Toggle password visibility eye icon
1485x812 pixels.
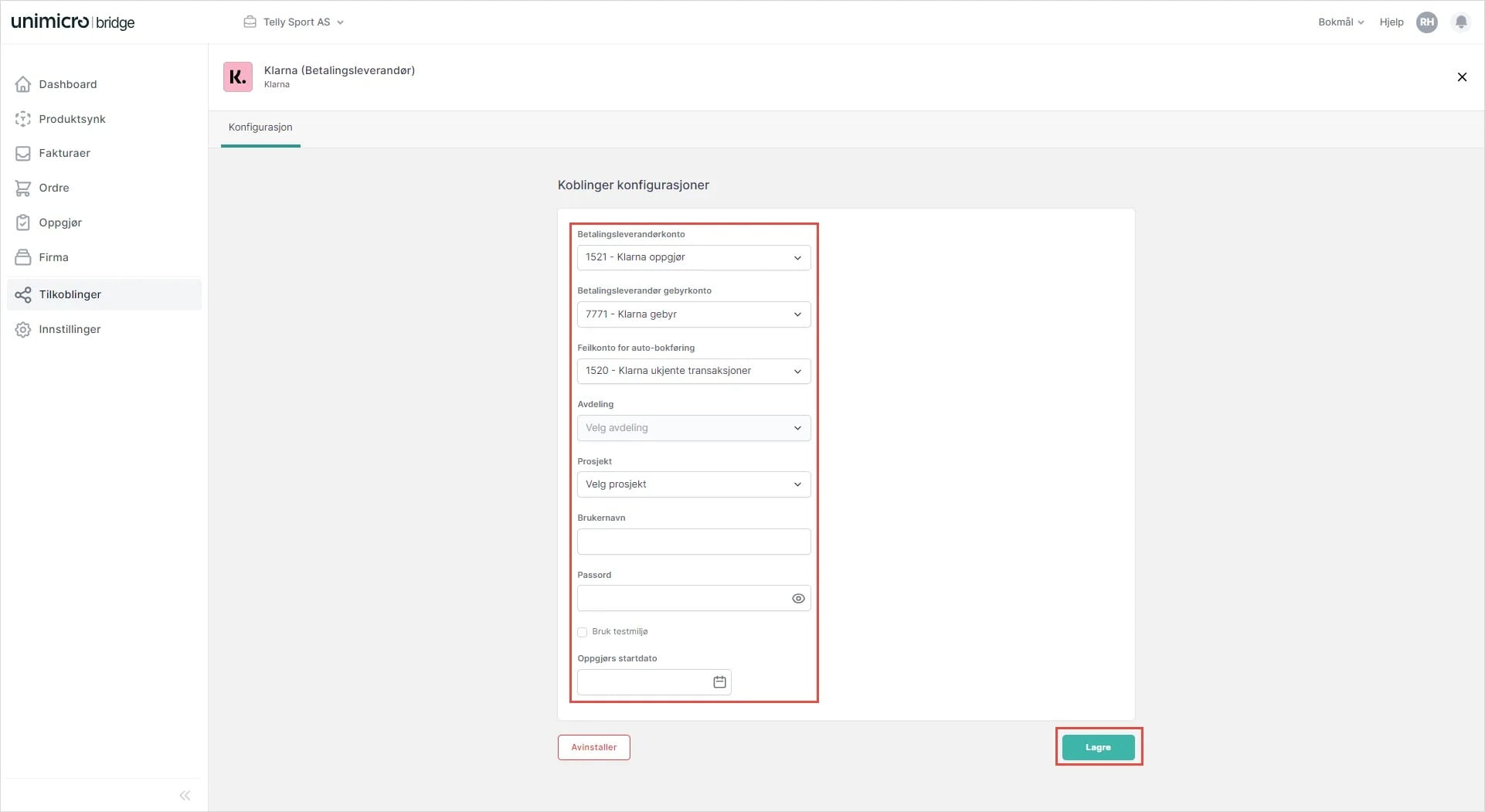(x=798, y=598)
